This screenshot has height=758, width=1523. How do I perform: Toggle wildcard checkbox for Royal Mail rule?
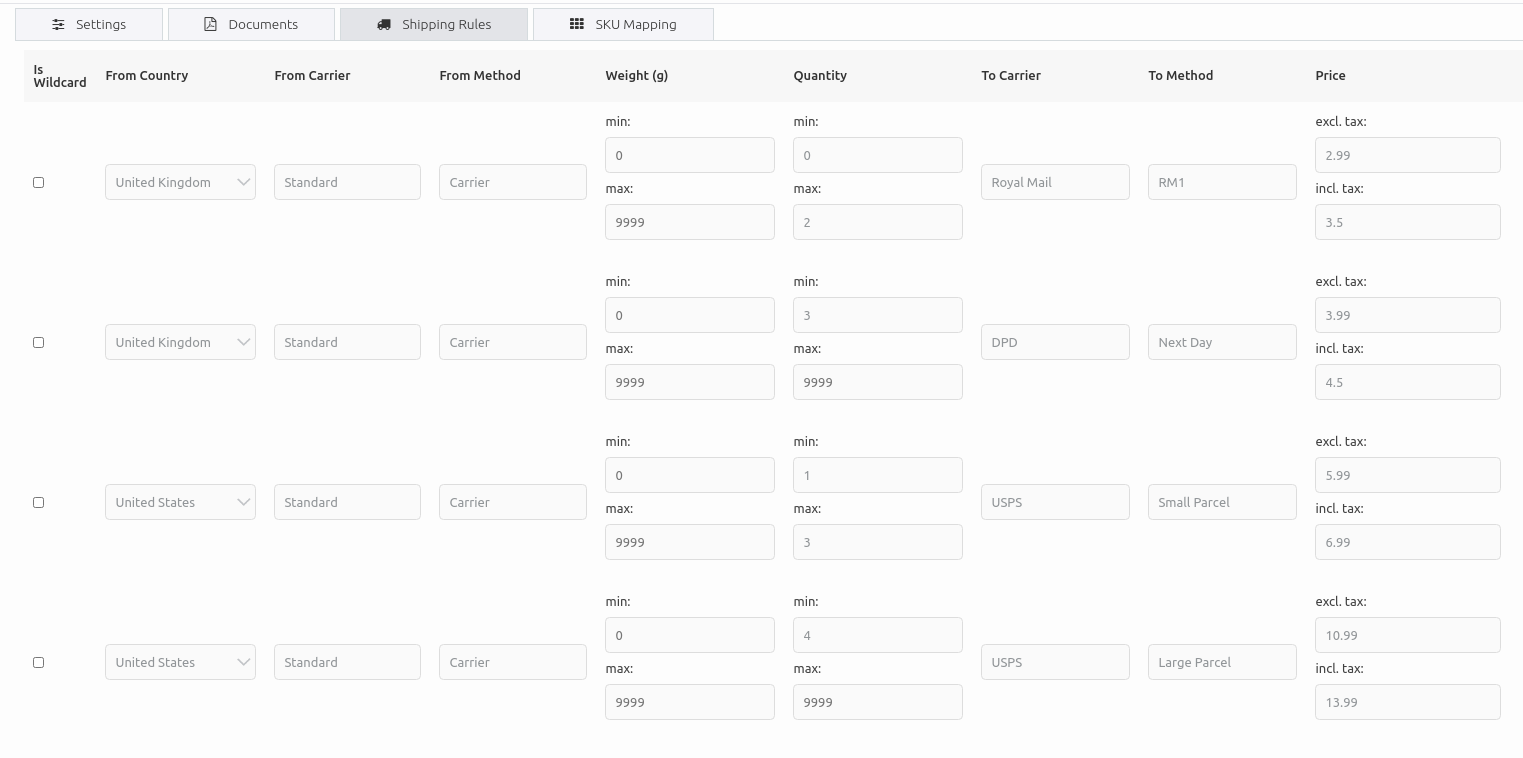tap(39, 182)
